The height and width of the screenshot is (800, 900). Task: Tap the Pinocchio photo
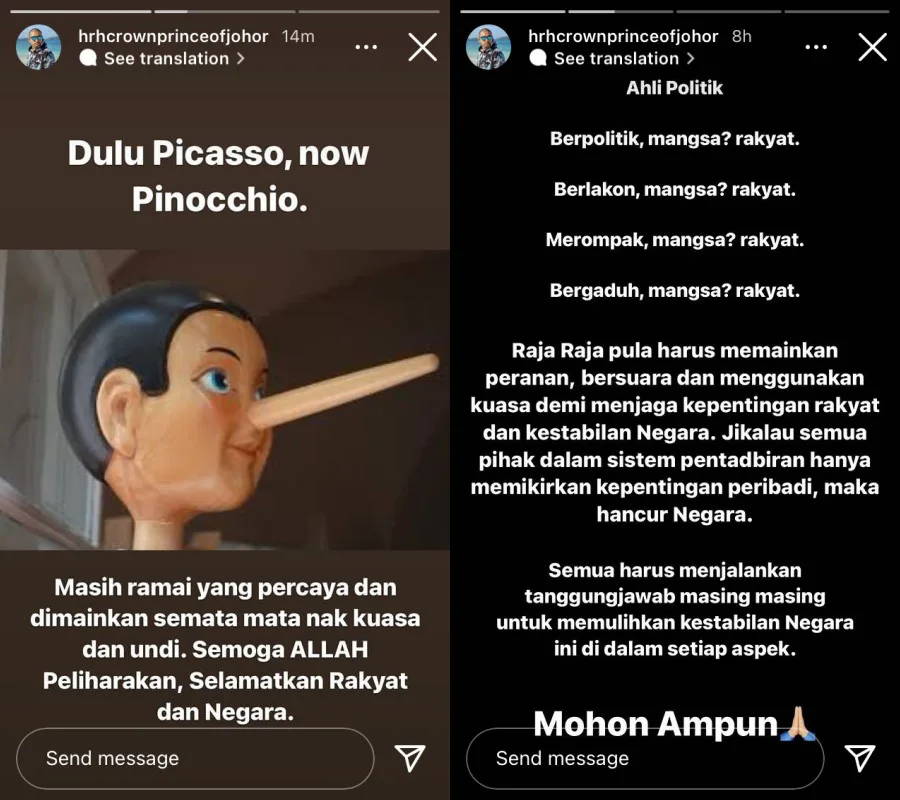click(x=225, y=400)
